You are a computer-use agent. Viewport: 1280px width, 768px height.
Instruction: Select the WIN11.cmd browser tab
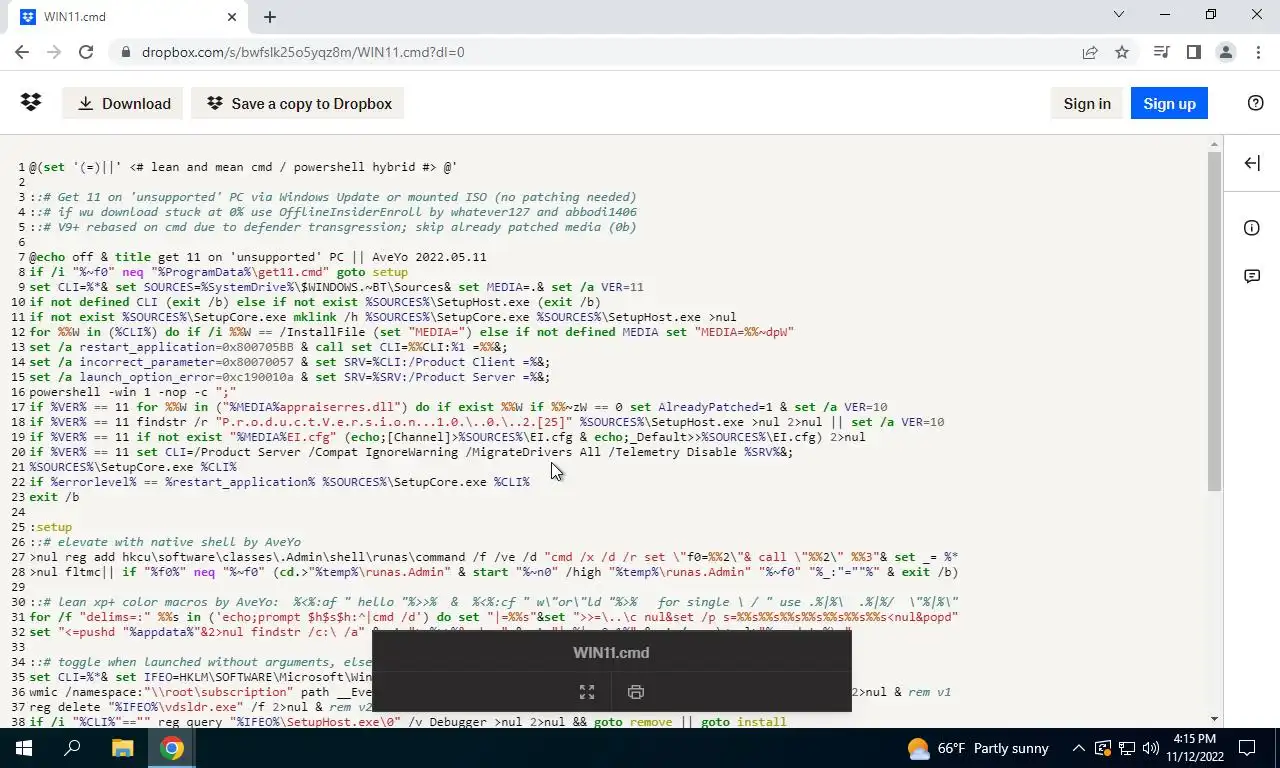pos(126,17)
